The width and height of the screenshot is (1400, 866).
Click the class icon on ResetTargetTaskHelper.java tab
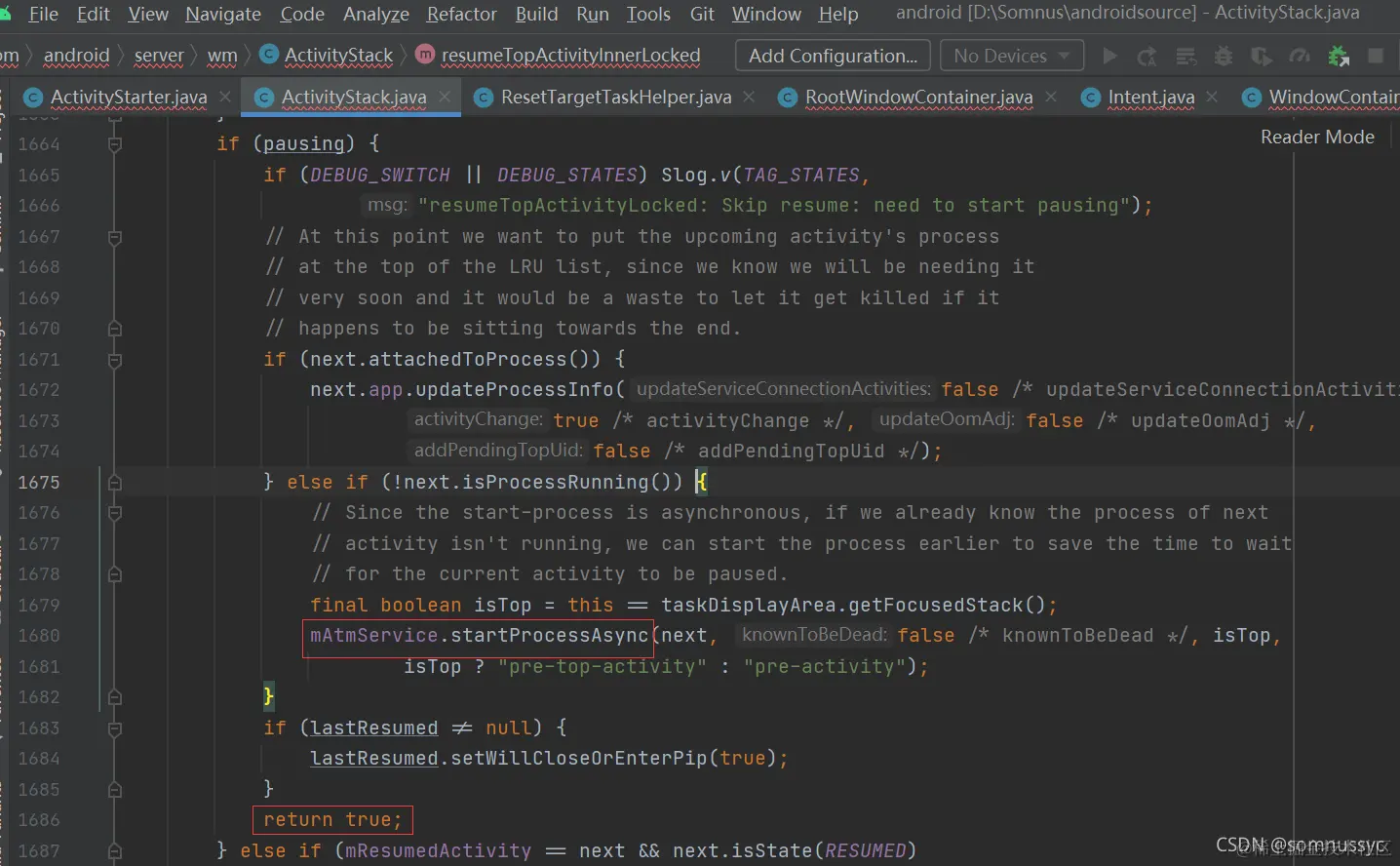[x=483, y=98]
